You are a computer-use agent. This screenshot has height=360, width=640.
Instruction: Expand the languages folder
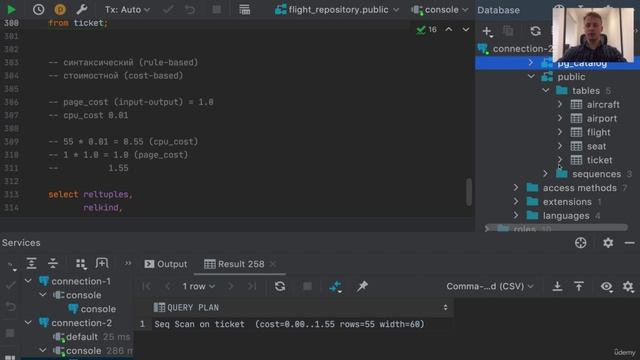(516, 216)
